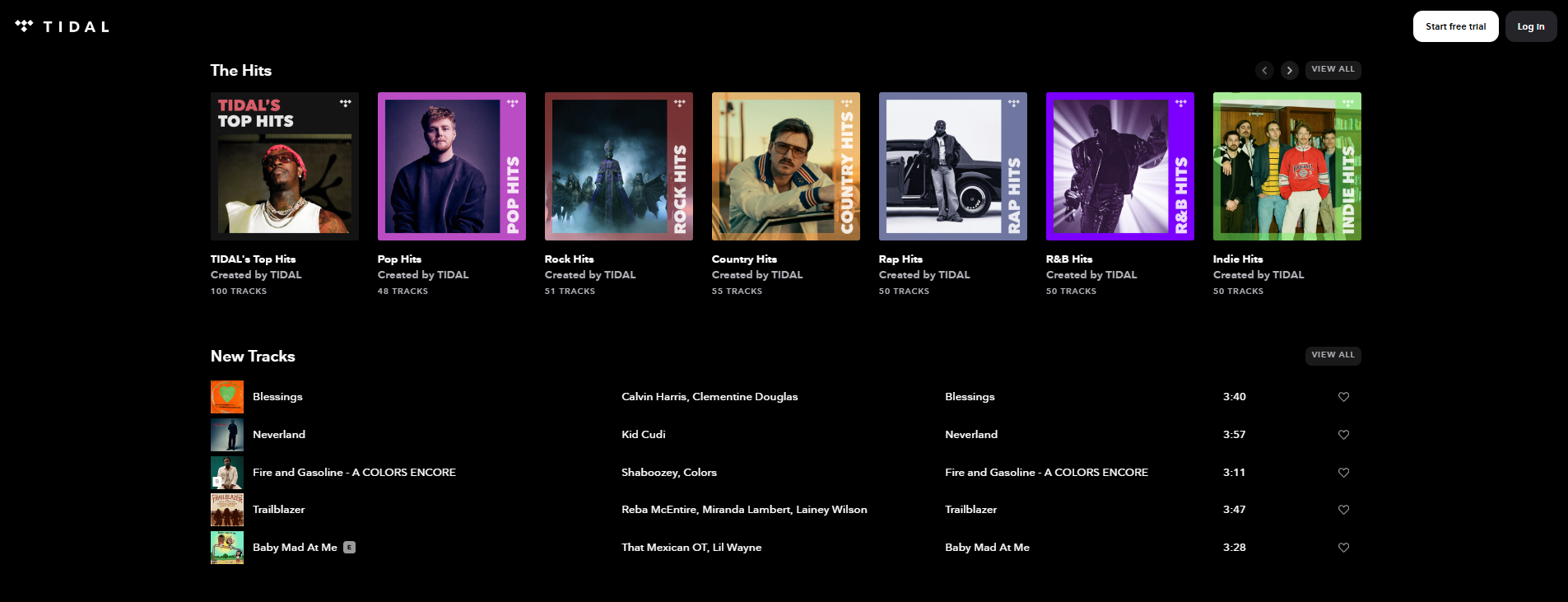
Task: Click the 100 TRACKS label under Top Hits
Action: coord(239,292)
